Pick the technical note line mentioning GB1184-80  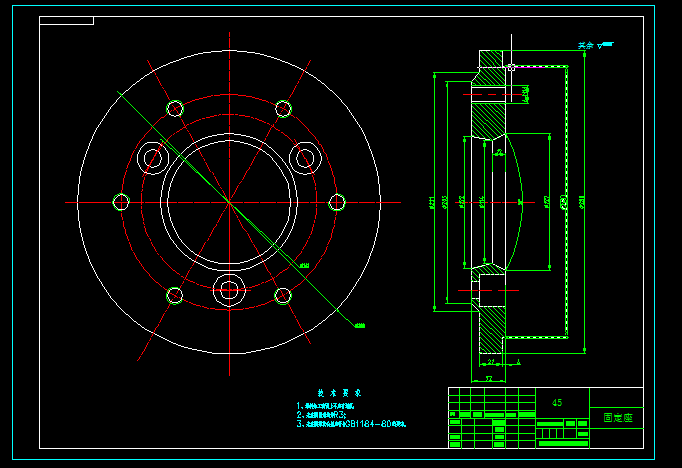coord(351,424)
